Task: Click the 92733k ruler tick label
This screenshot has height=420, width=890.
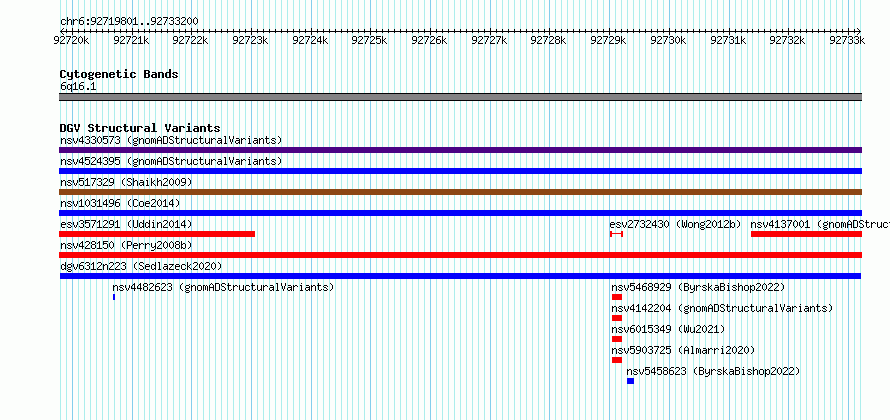Action: pyautogui.click(x=847, y=40)
